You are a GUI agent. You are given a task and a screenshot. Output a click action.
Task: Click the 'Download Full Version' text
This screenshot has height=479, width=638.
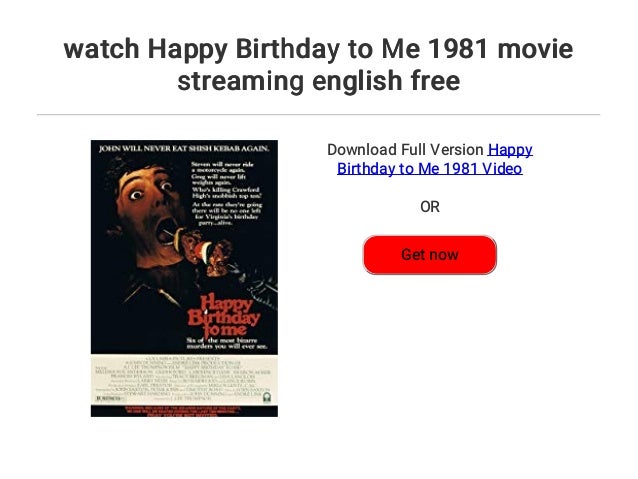click(x=405, y=150)
